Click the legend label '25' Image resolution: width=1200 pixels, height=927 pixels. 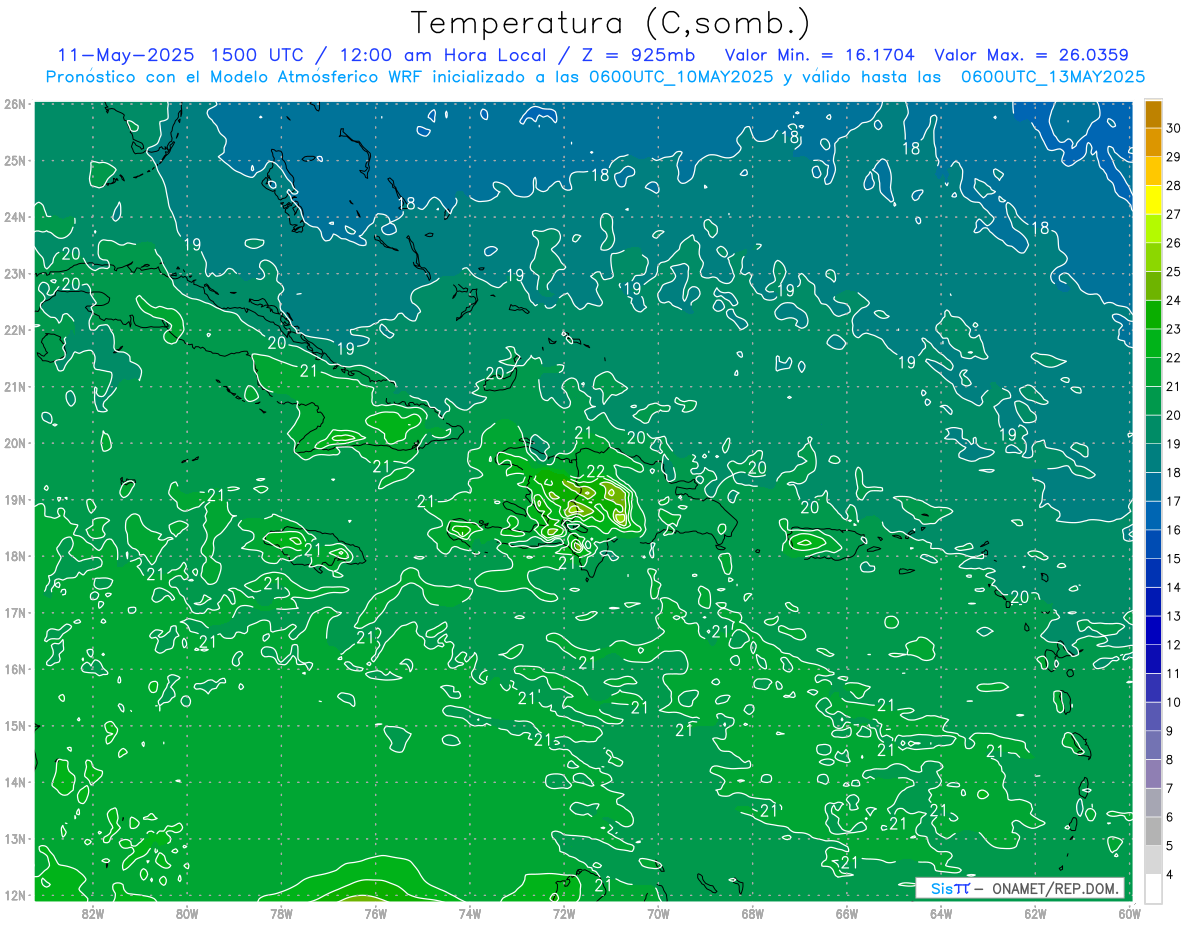pyautogui.click(x=1174, y=272)
